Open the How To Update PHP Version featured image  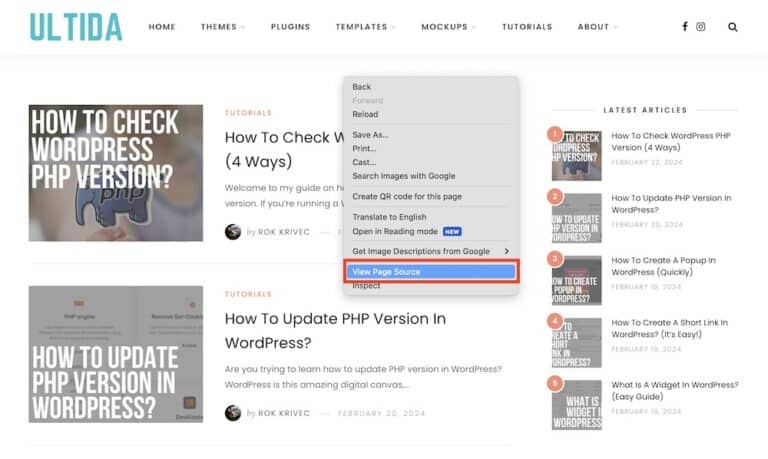tap(116, 354)
